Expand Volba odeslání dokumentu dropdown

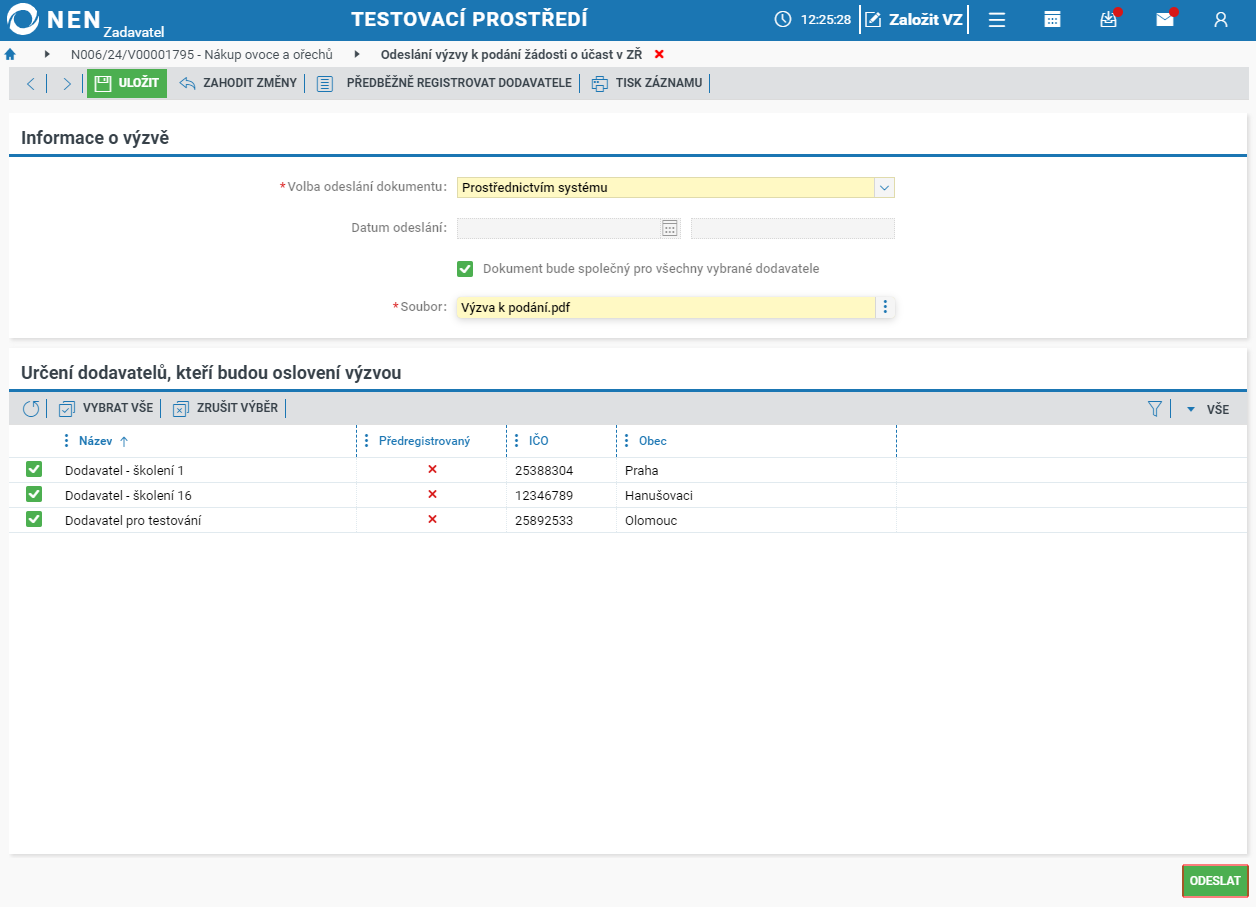pos(884,187)
